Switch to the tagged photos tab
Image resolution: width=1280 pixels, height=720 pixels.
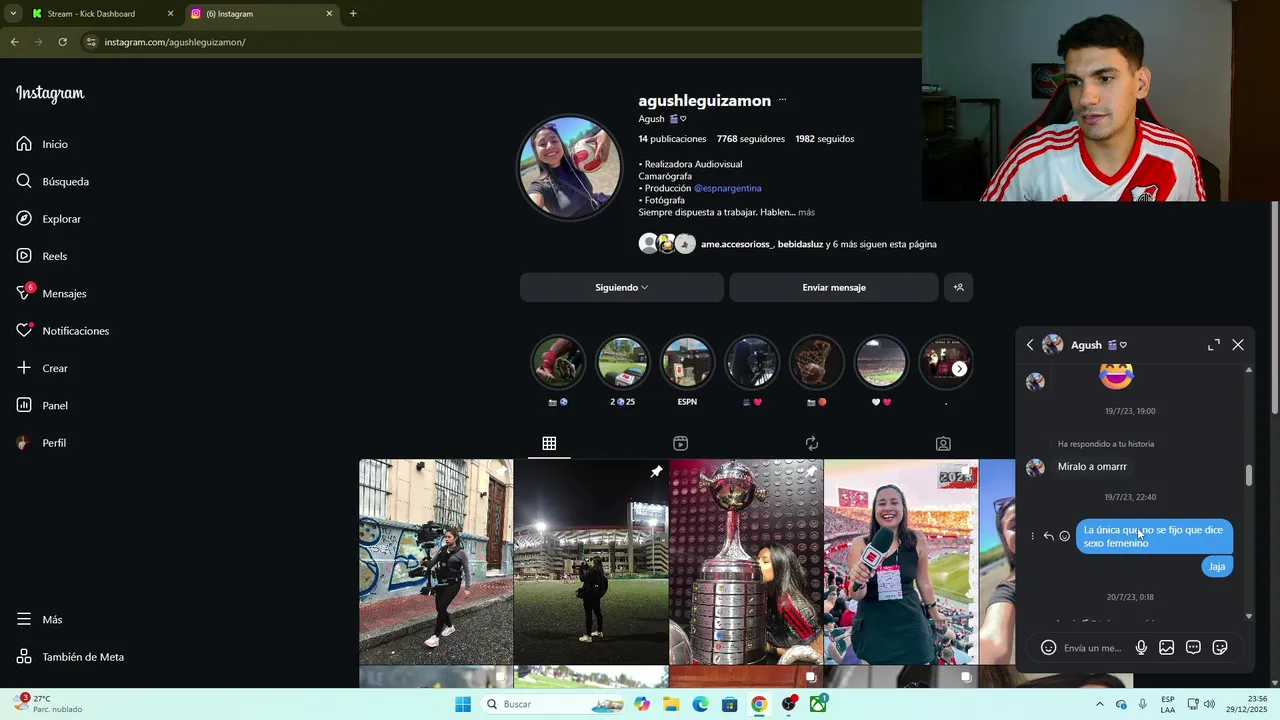pos(942,443)
